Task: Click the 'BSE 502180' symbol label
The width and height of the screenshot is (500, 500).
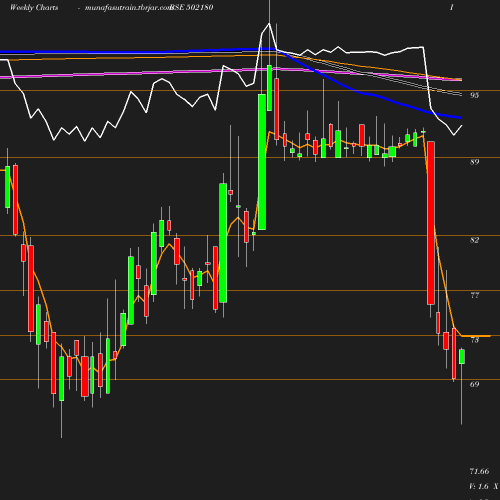Action: click(192, 7)
